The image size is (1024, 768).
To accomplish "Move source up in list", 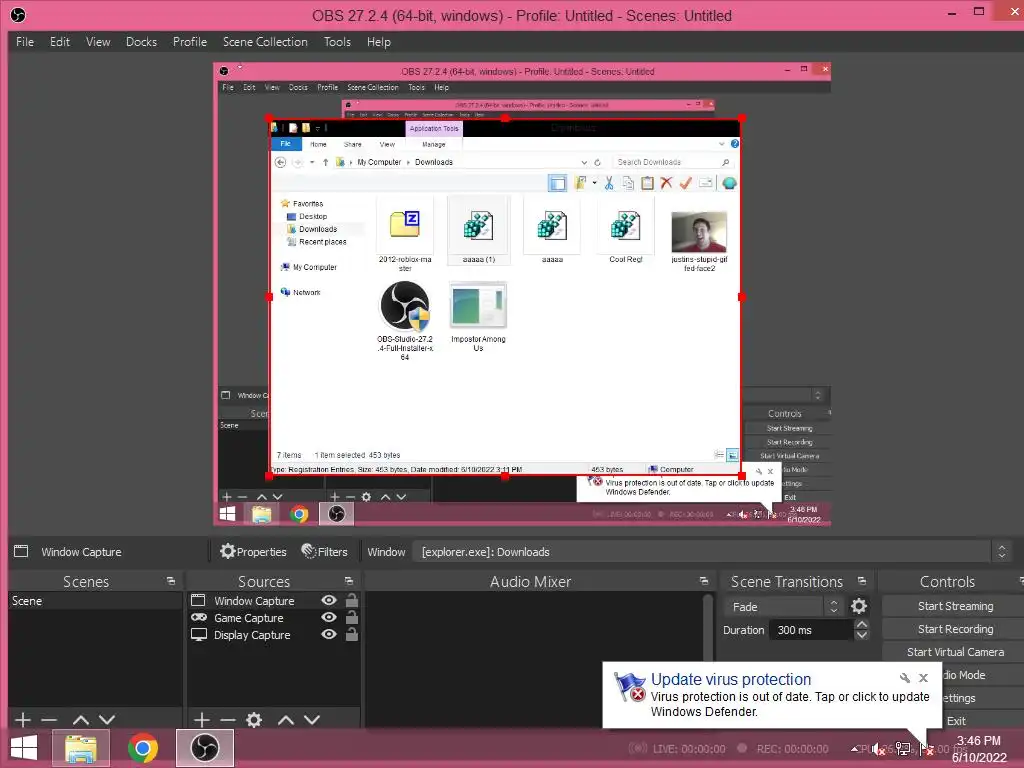I will 285,720.
